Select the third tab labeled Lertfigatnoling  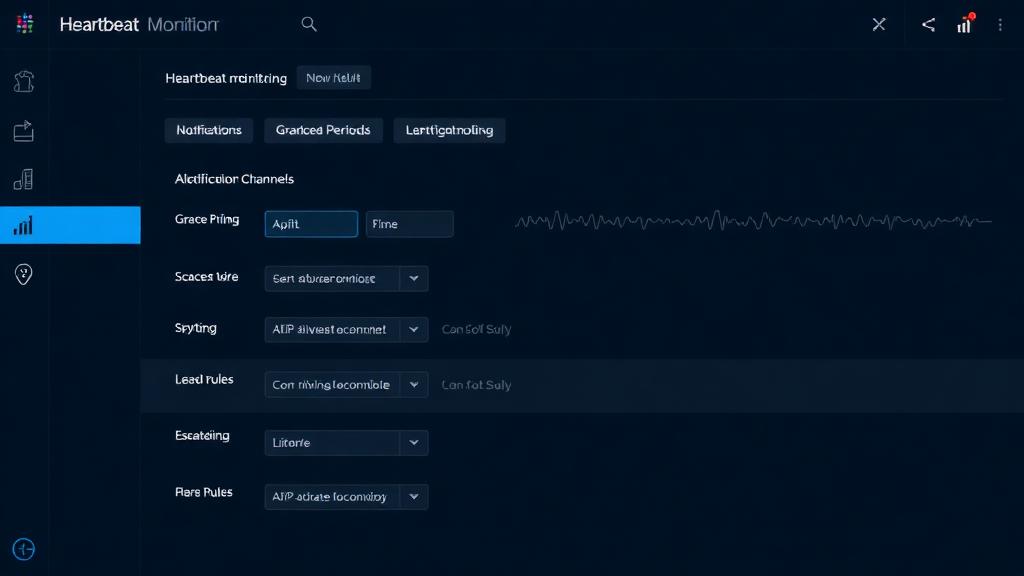pos(449,130)
